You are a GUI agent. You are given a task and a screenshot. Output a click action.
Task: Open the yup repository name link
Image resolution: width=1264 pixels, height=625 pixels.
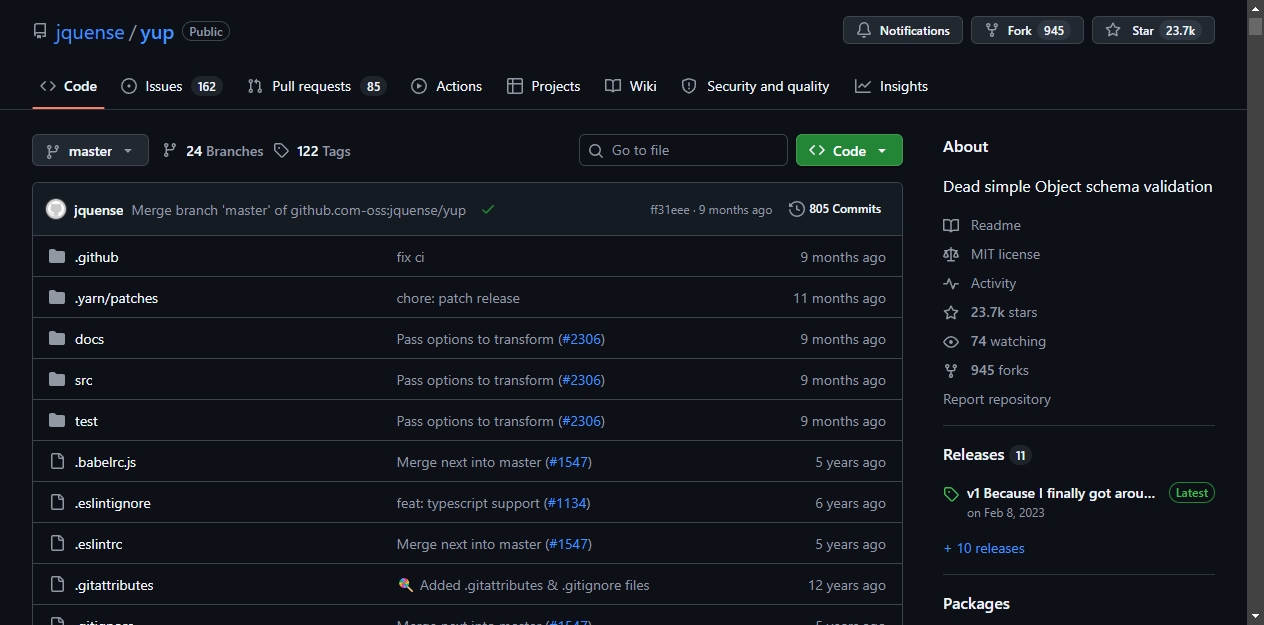(157, 32)
